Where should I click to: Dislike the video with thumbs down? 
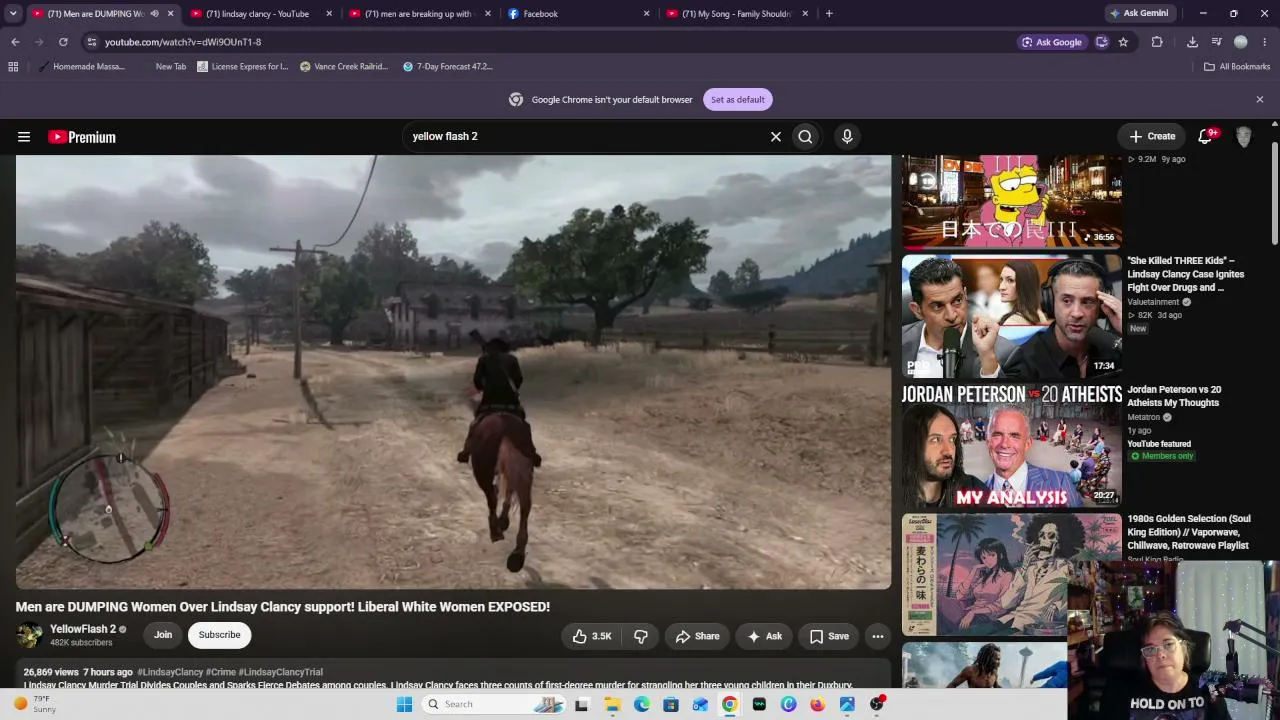[x=641, y=636]
